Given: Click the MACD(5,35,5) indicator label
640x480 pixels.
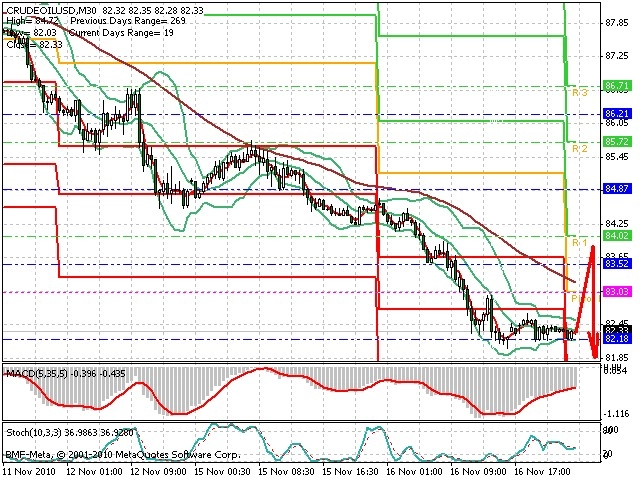Looking at the screenshot, I should pos(37,373).
